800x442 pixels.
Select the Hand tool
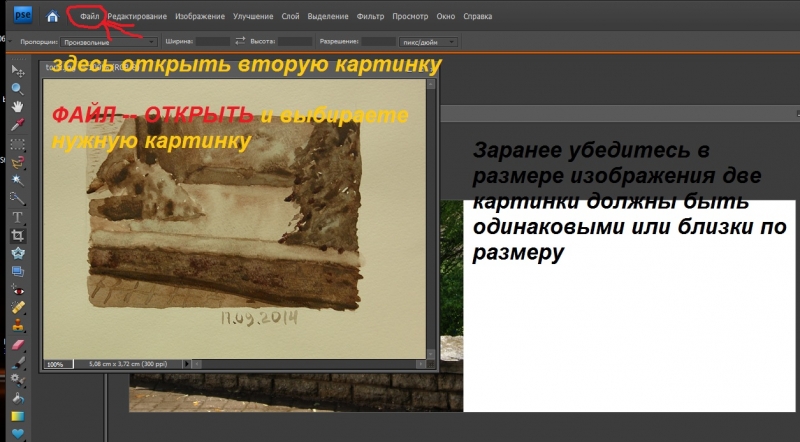tap(17, 107)
